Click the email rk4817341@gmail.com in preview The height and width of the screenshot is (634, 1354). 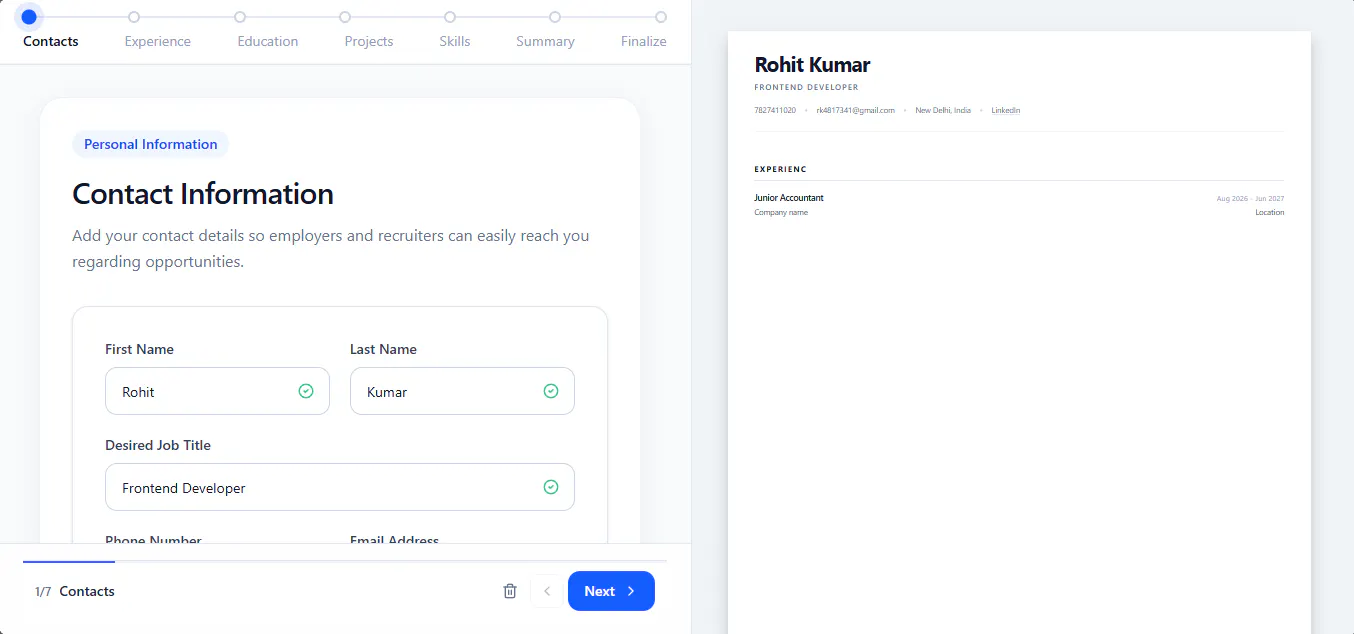click(x=855, y=110)
